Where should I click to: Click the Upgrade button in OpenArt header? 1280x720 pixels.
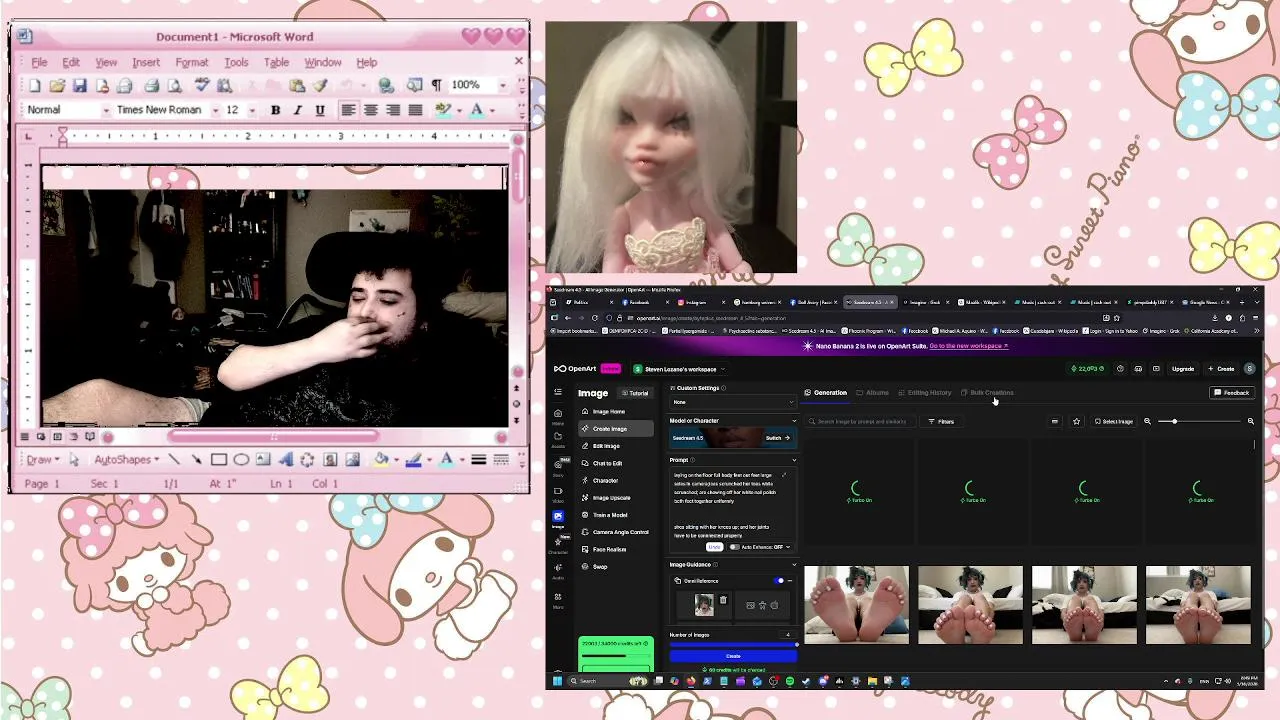click(x=1183, y=368)
